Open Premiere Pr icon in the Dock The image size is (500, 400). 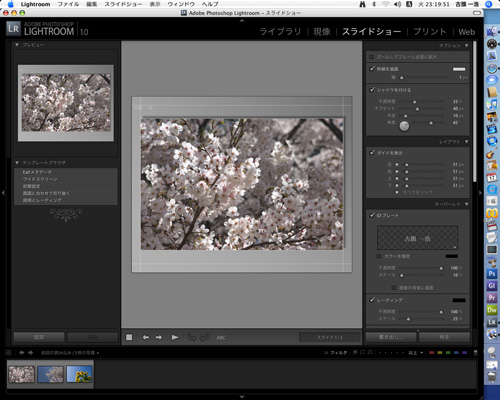pos(492,298)
